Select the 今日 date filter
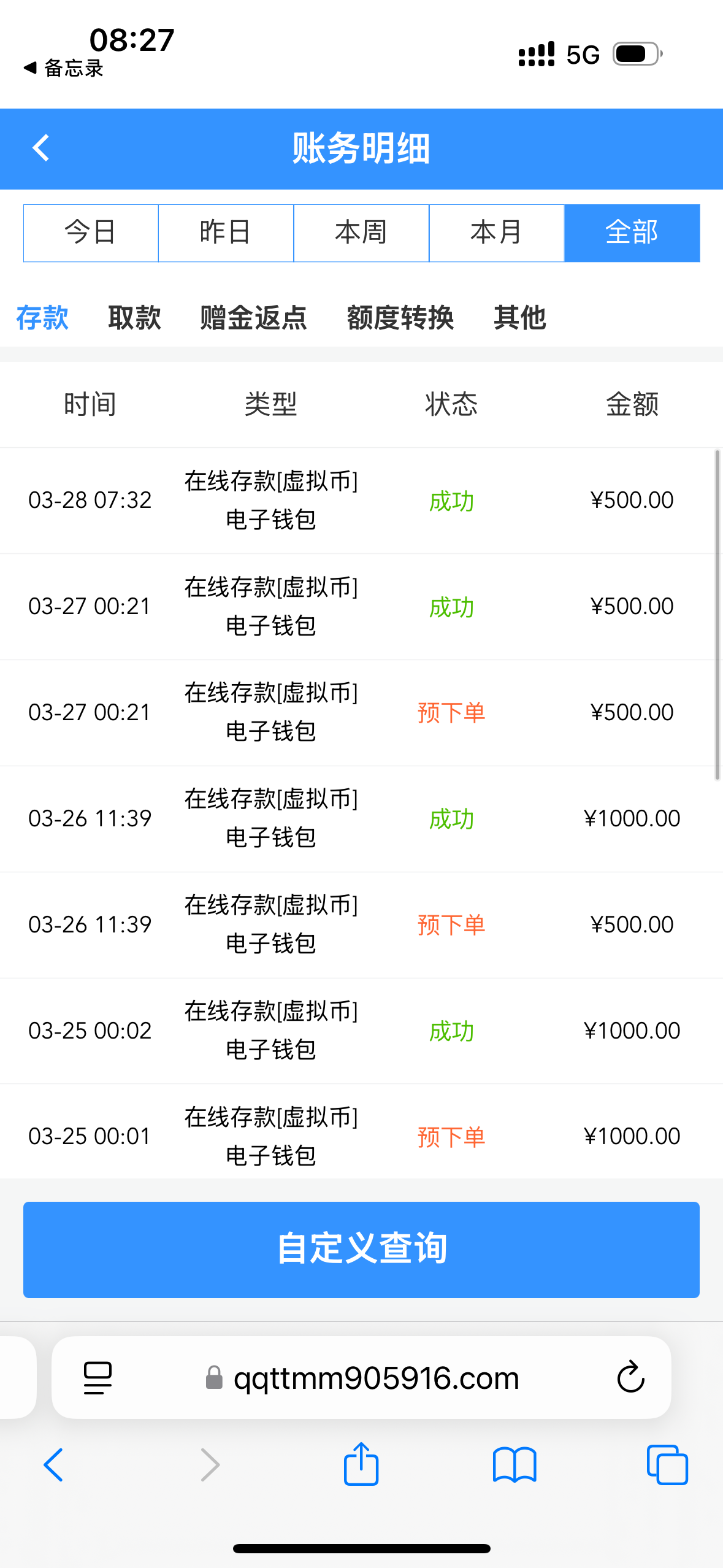This screenshot has width=723, height=1568. click(x=91, y=233)
